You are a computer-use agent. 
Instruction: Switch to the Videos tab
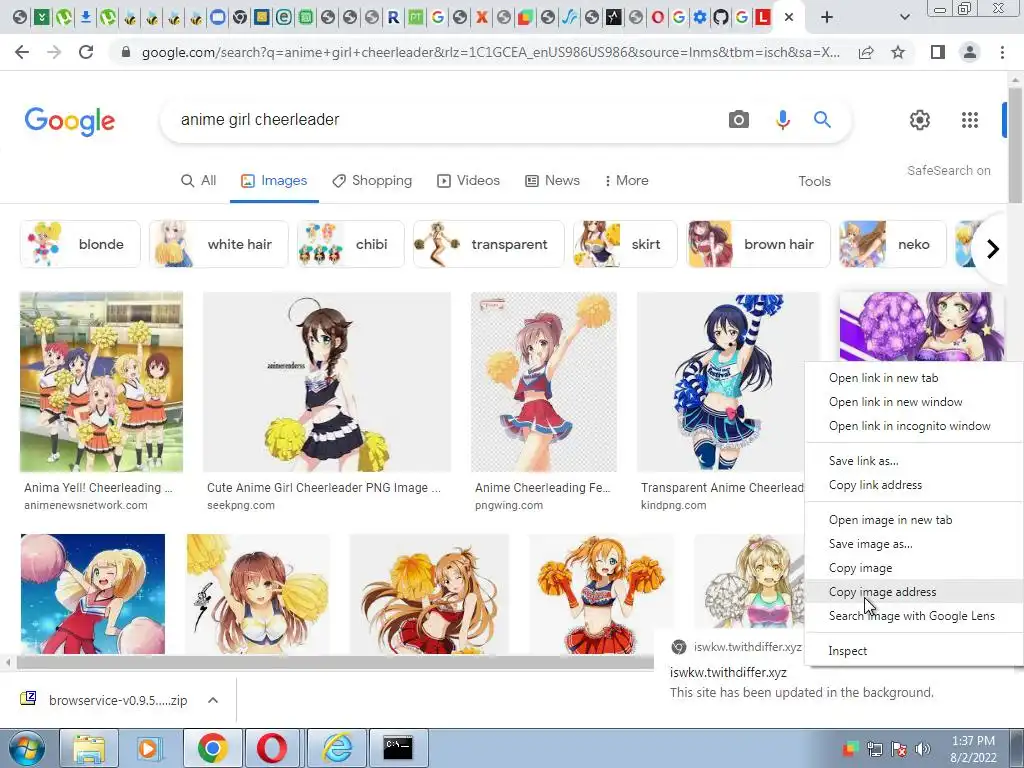pos(468,180)
